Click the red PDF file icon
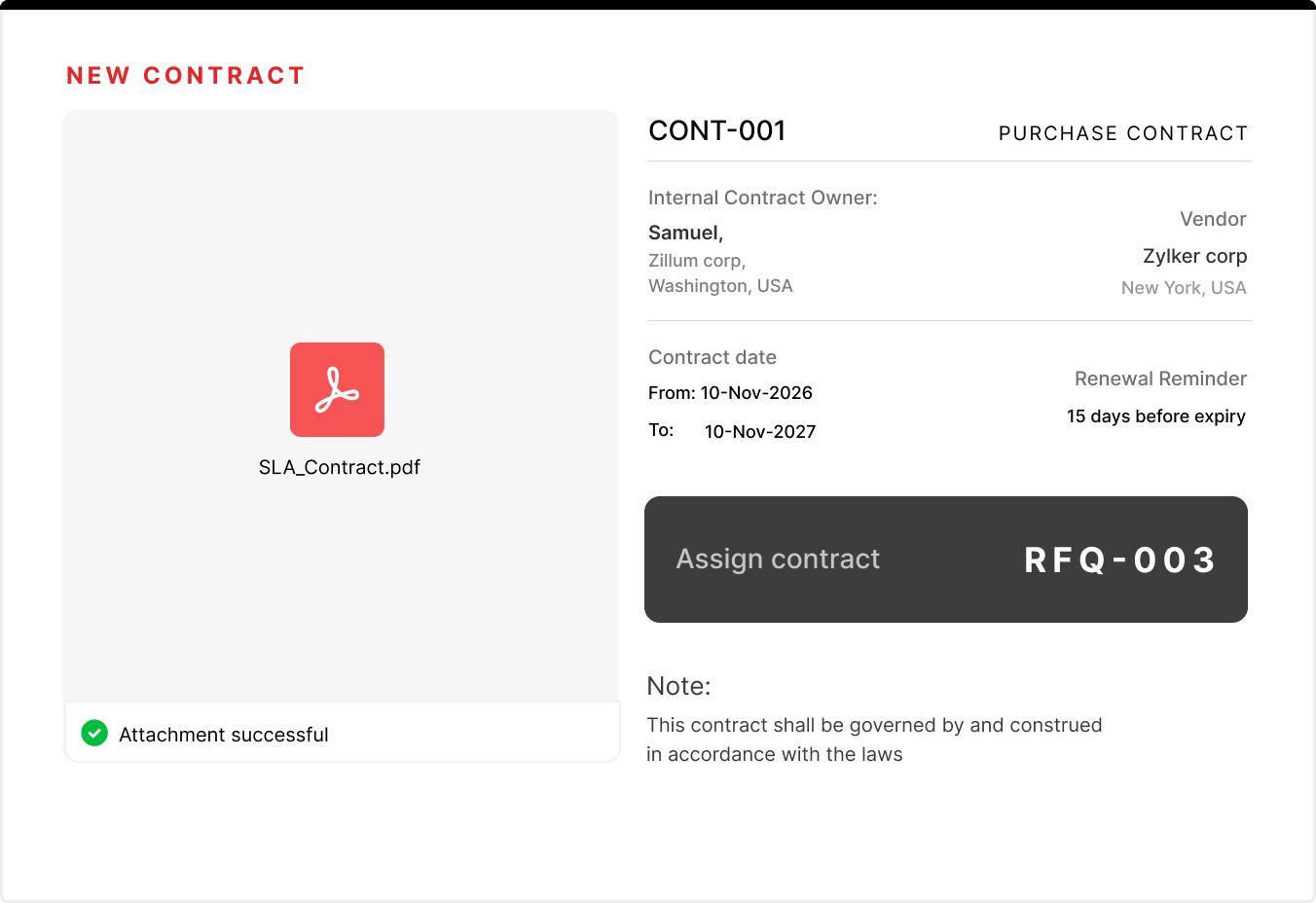 337,389
